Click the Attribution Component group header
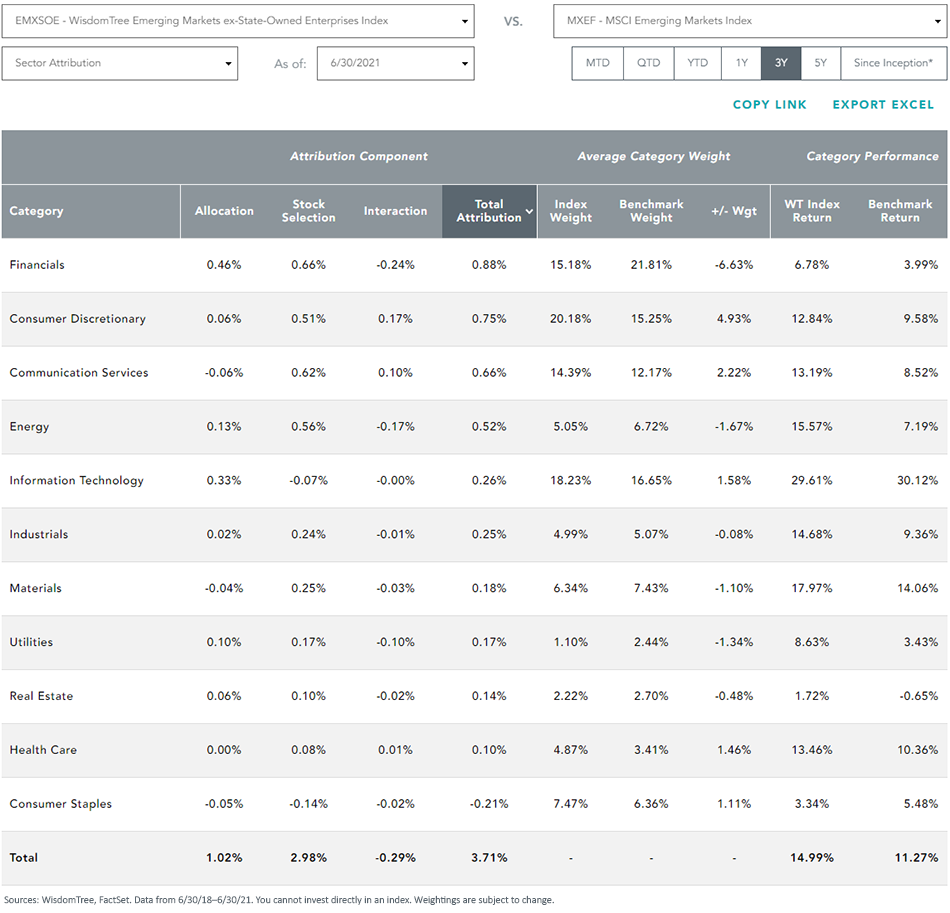 coord(359,157)
